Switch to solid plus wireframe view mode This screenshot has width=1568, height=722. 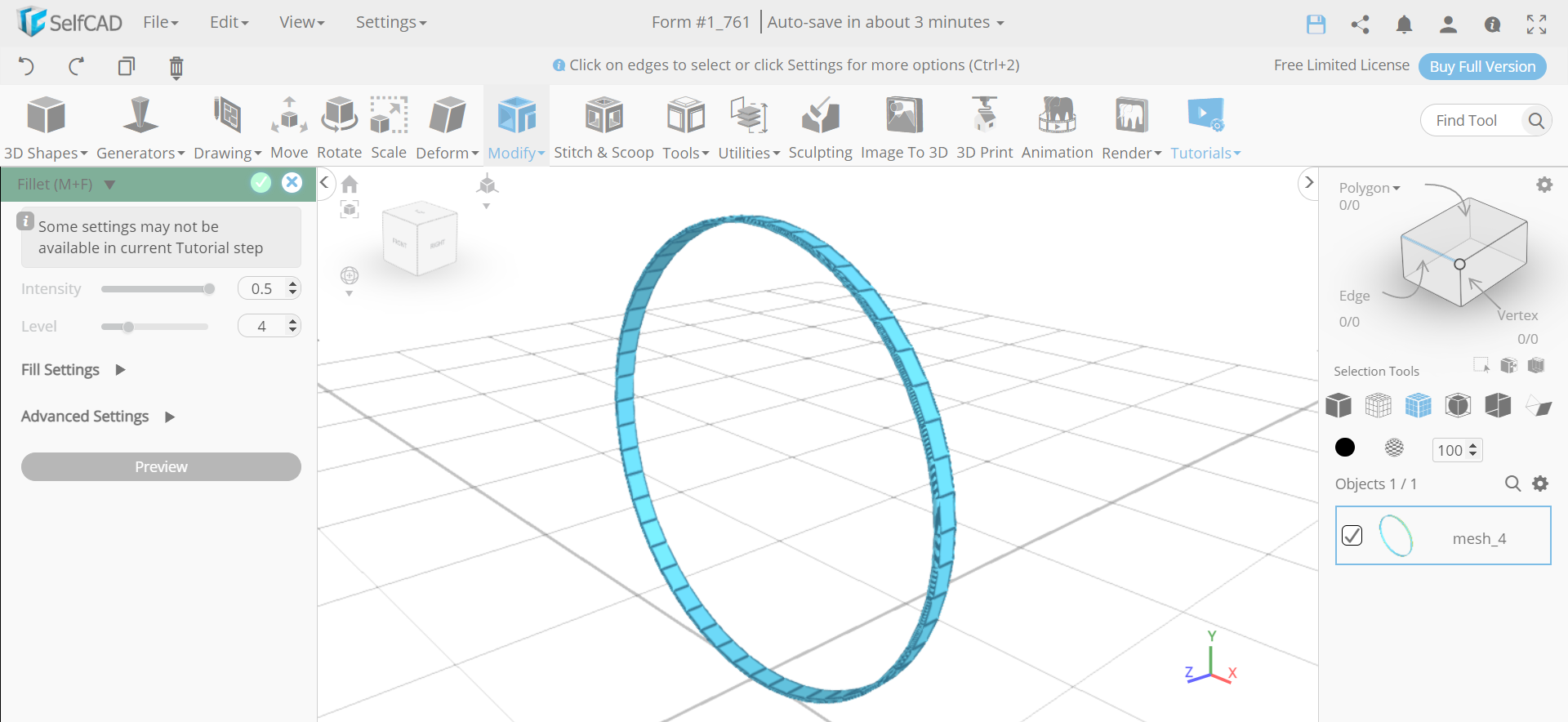tap(1419, 405)
